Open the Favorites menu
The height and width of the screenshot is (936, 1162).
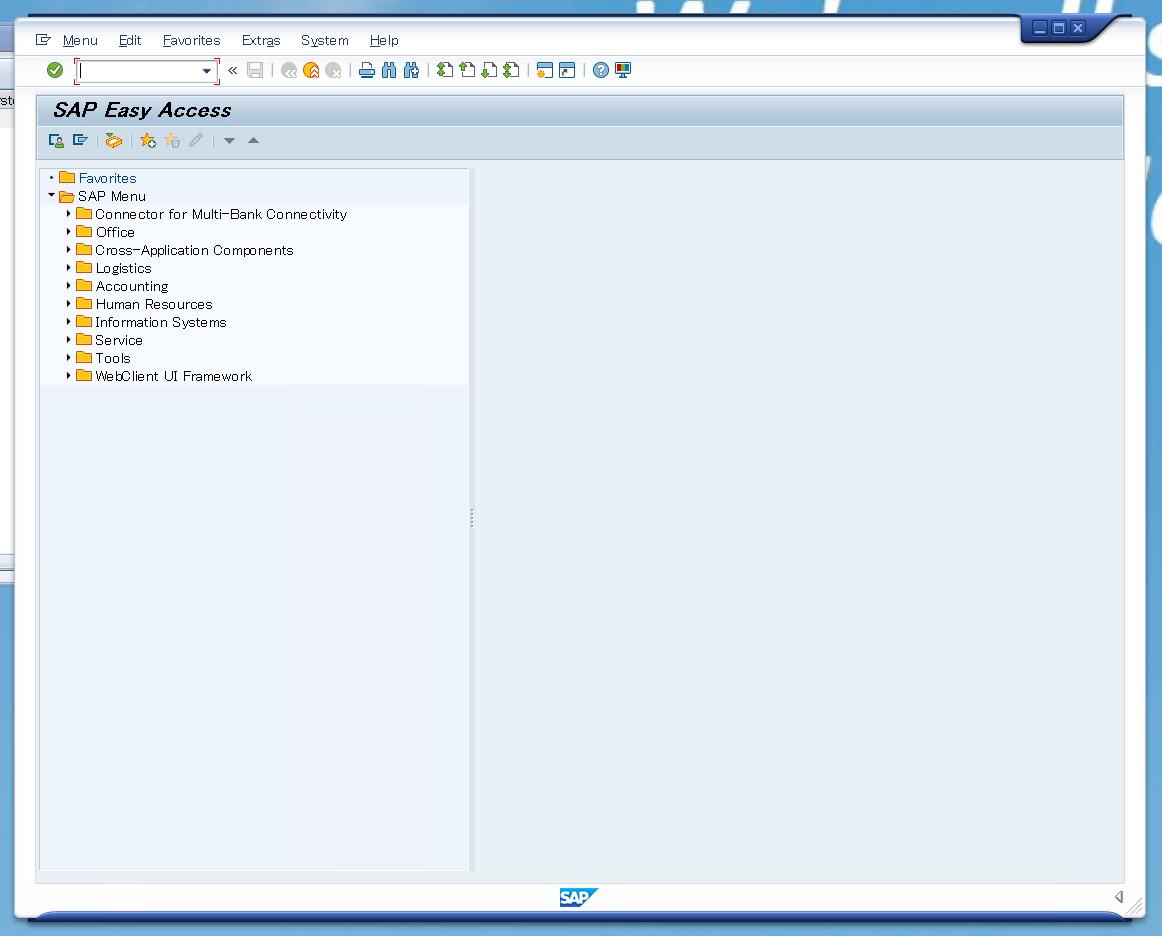(x=191, y=41)
